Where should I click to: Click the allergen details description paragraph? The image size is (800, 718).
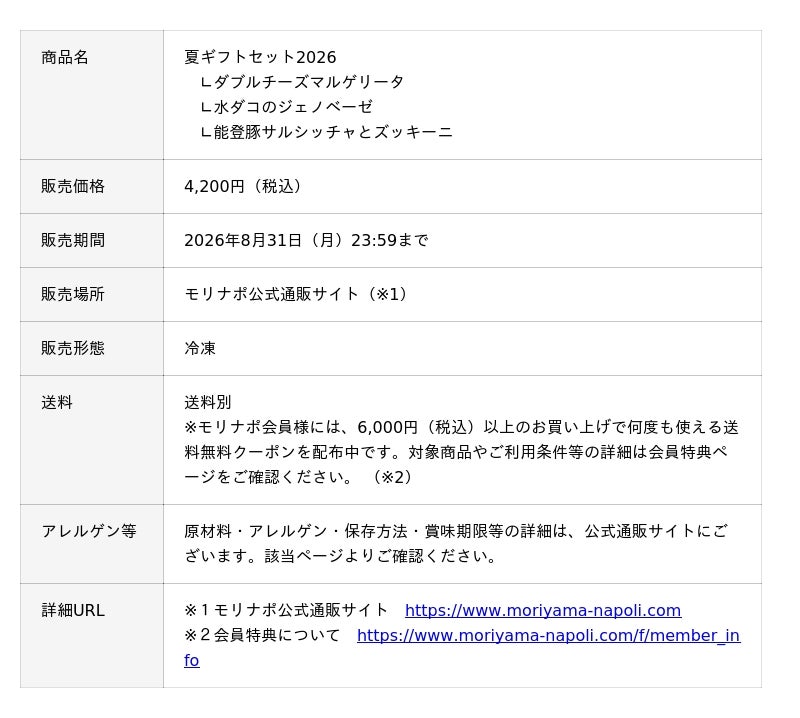[x=456, y=543]
